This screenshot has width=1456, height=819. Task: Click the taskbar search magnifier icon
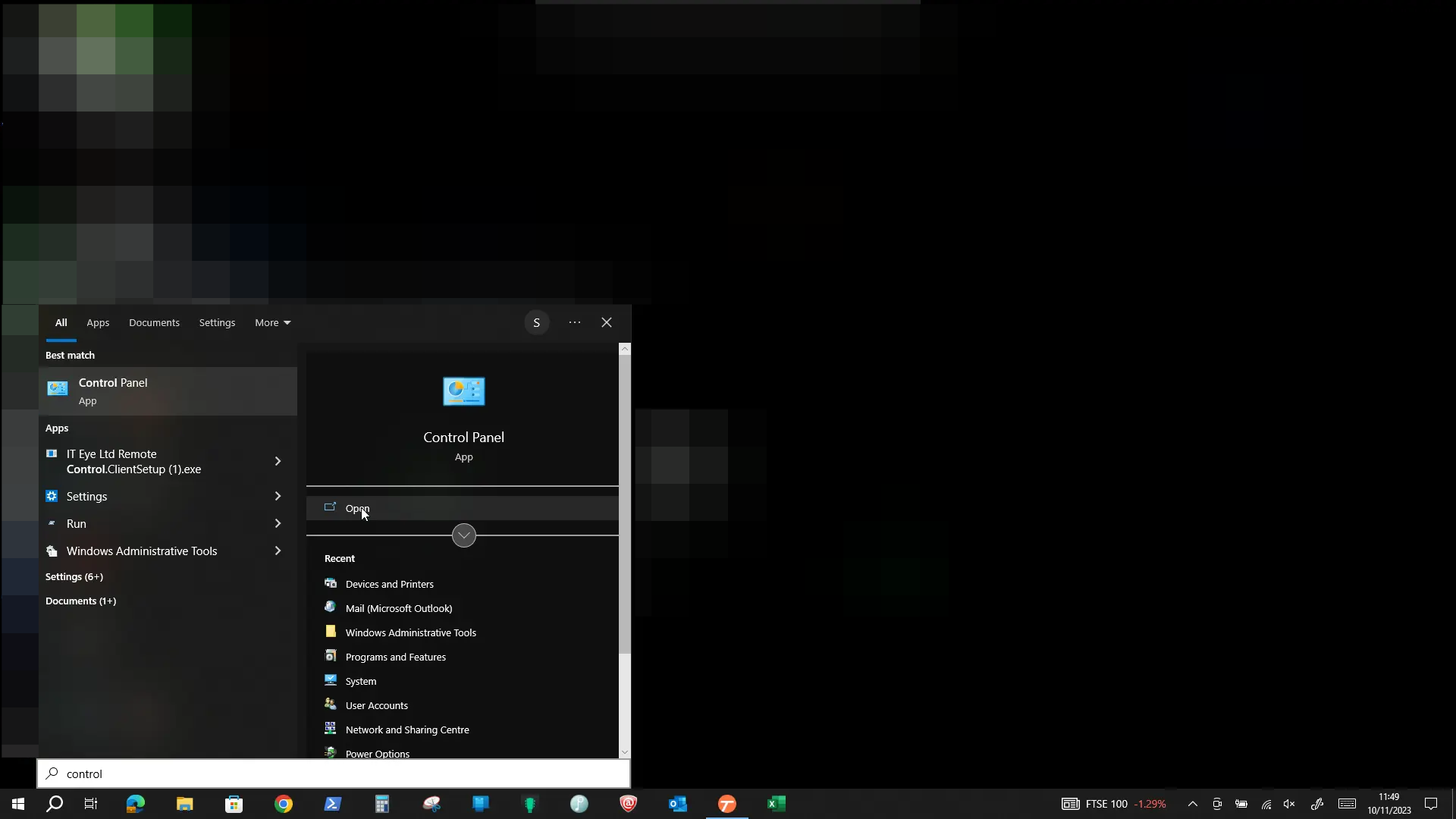click(x=55, y=804)
